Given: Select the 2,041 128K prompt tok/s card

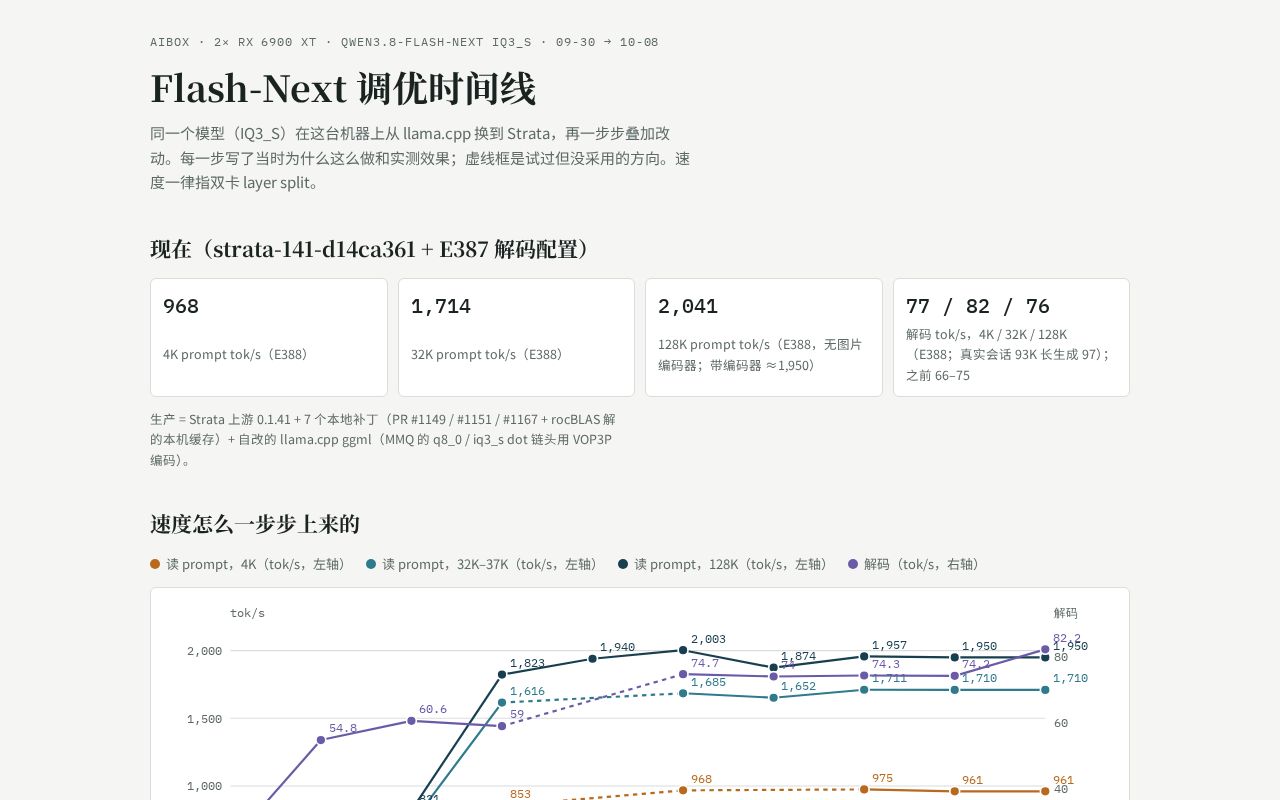Looking at the screenshot, I should 764,337.
